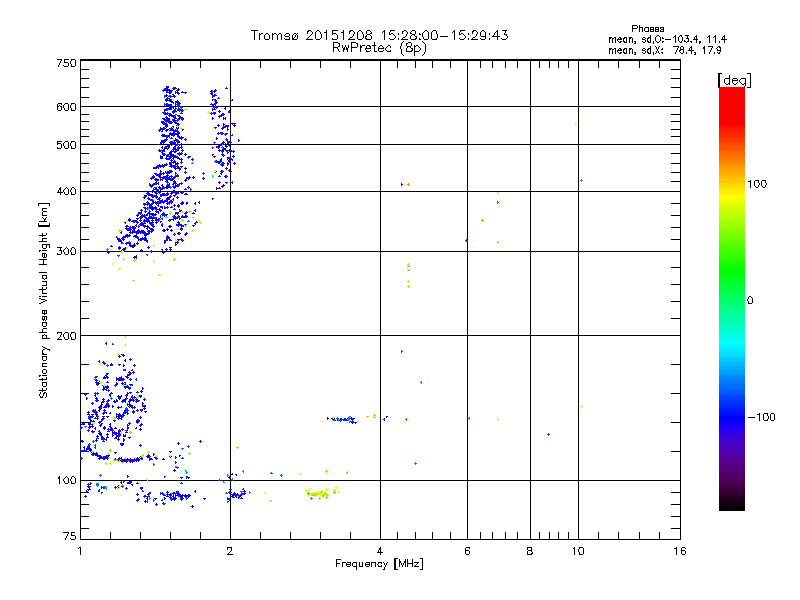Click the y-axis label '75'
Viewport: 800px width, 600px height.
click(x=70, y=536)
